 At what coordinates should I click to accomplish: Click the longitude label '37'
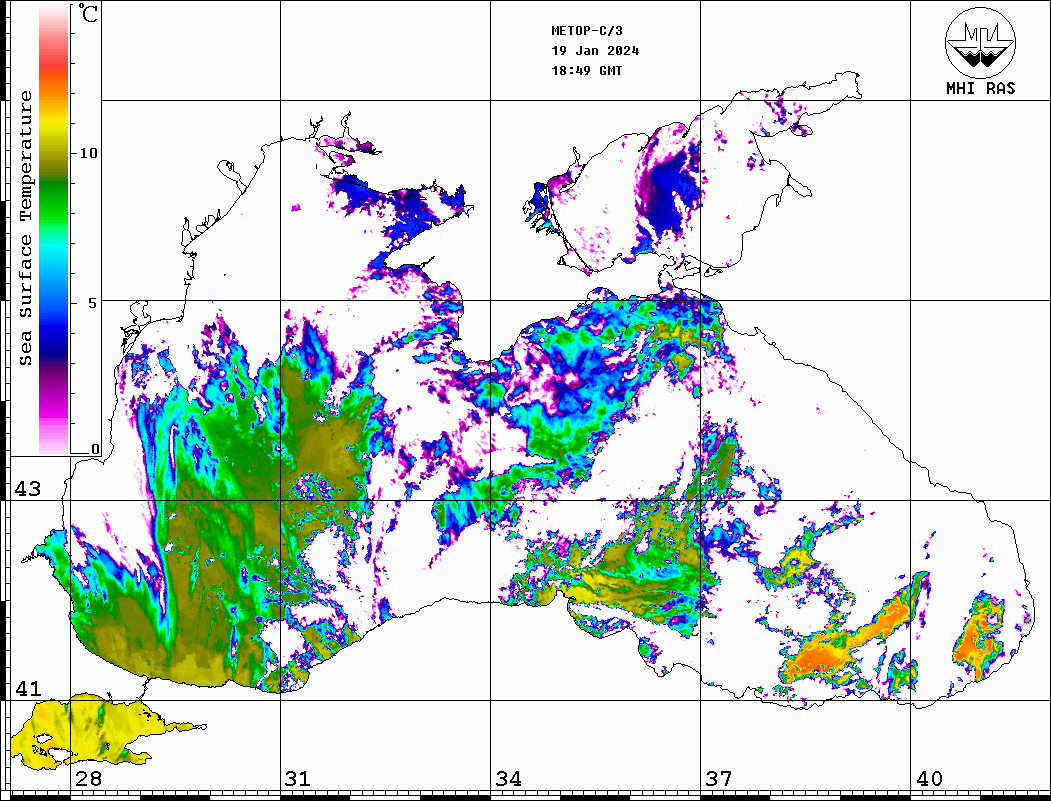click(x=719, y=779)
